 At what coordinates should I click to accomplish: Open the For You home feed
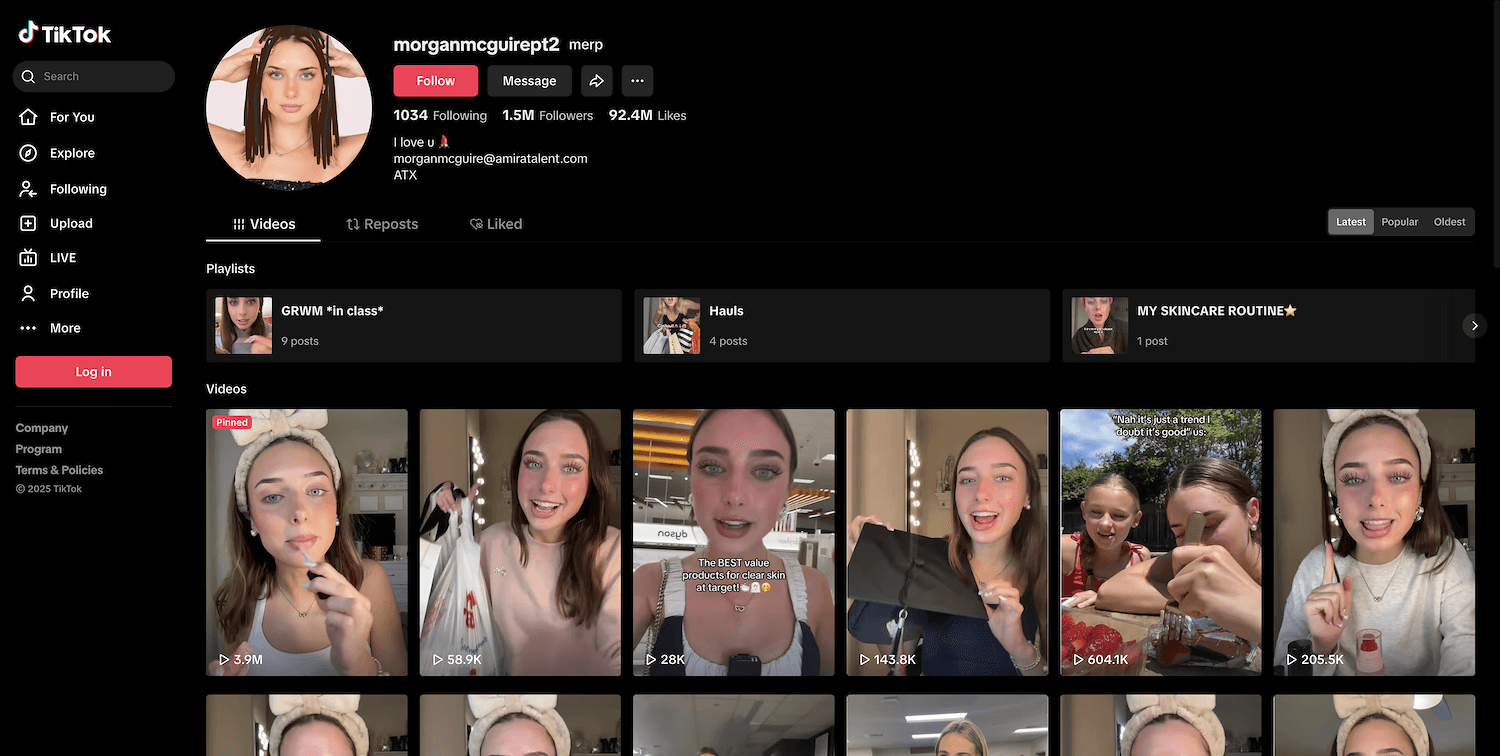pyautogui.click(x=71, y=117)
